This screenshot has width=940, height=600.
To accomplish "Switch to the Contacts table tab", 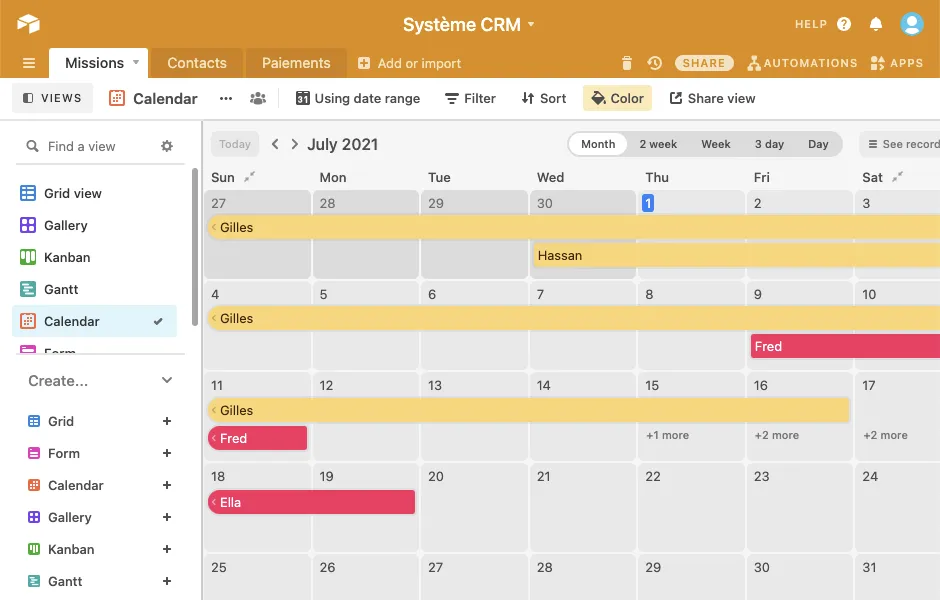I will 197,63.
